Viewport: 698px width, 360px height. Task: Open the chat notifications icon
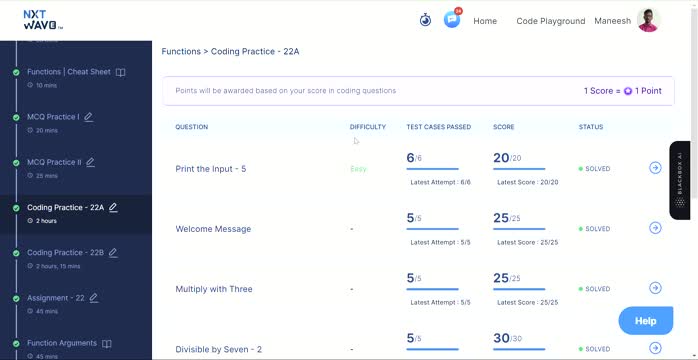click(452, 19)
